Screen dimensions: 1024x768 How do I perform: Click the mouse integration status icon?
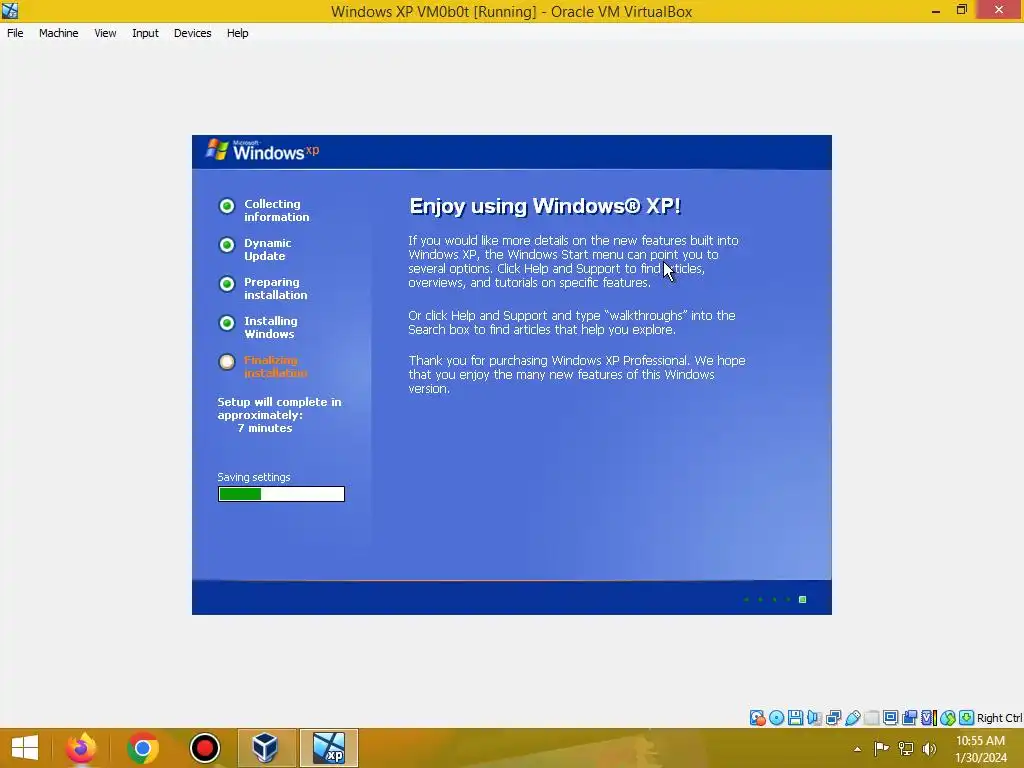point(948,718)
